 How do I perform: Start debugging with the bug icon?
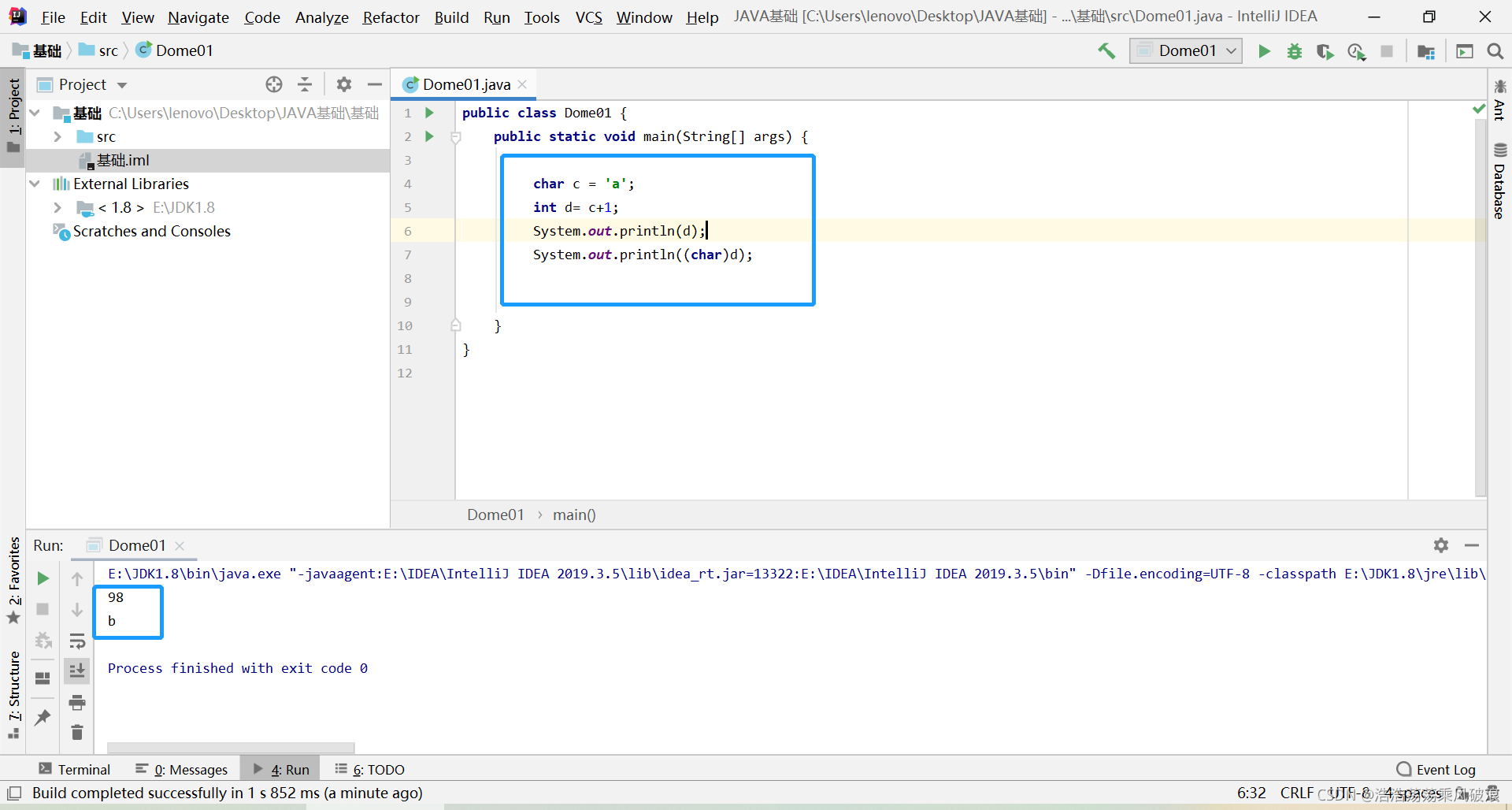click(x=1295, y=51)
